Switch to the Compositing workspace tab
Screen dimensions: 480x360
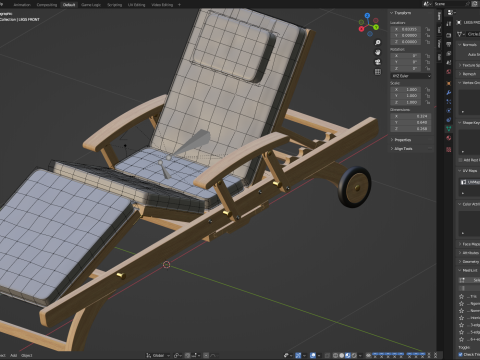click(47, 5)
